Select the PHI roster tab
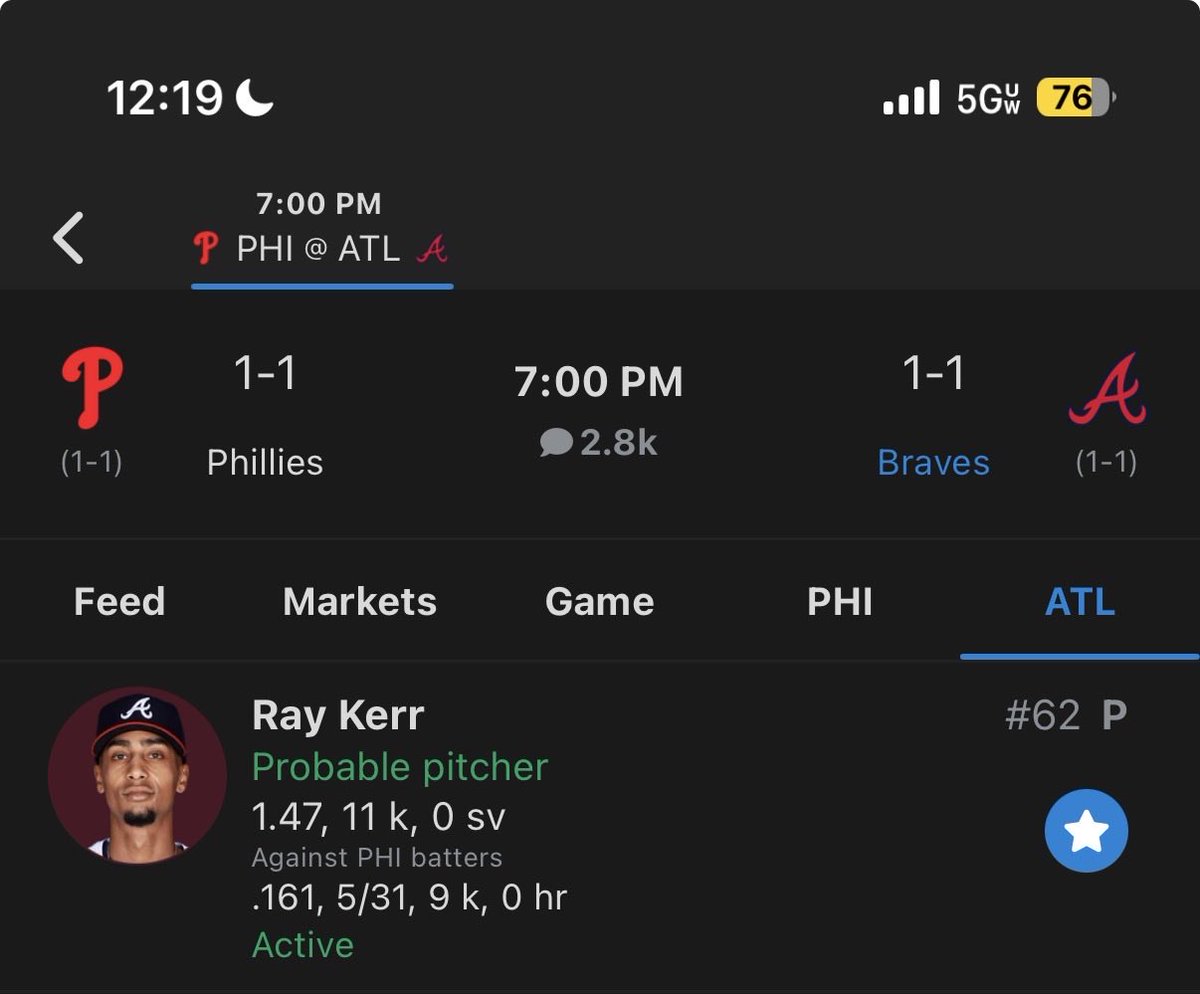 click(840, 602)
